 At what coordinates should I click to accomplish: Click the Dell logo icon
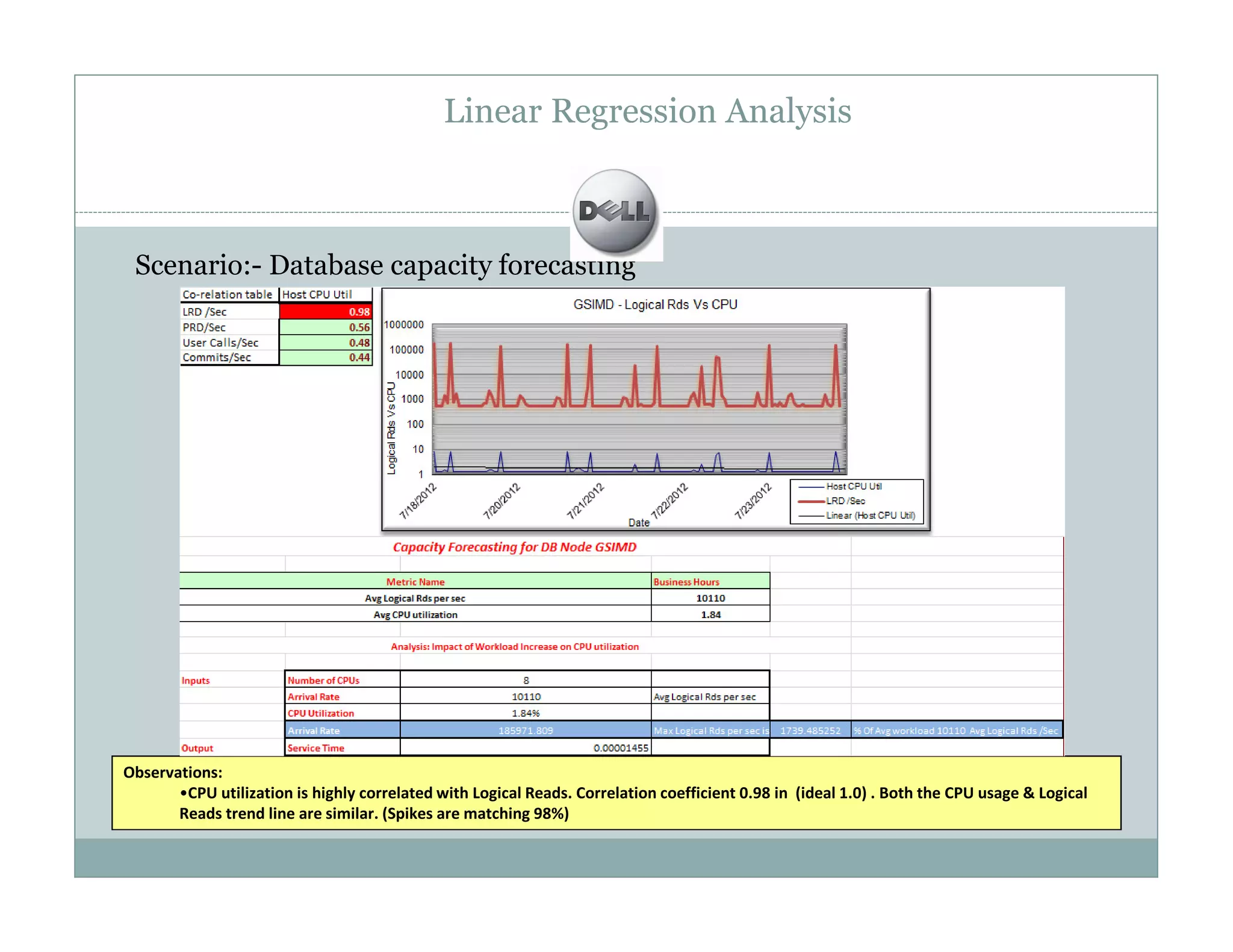tap(615, 212)
